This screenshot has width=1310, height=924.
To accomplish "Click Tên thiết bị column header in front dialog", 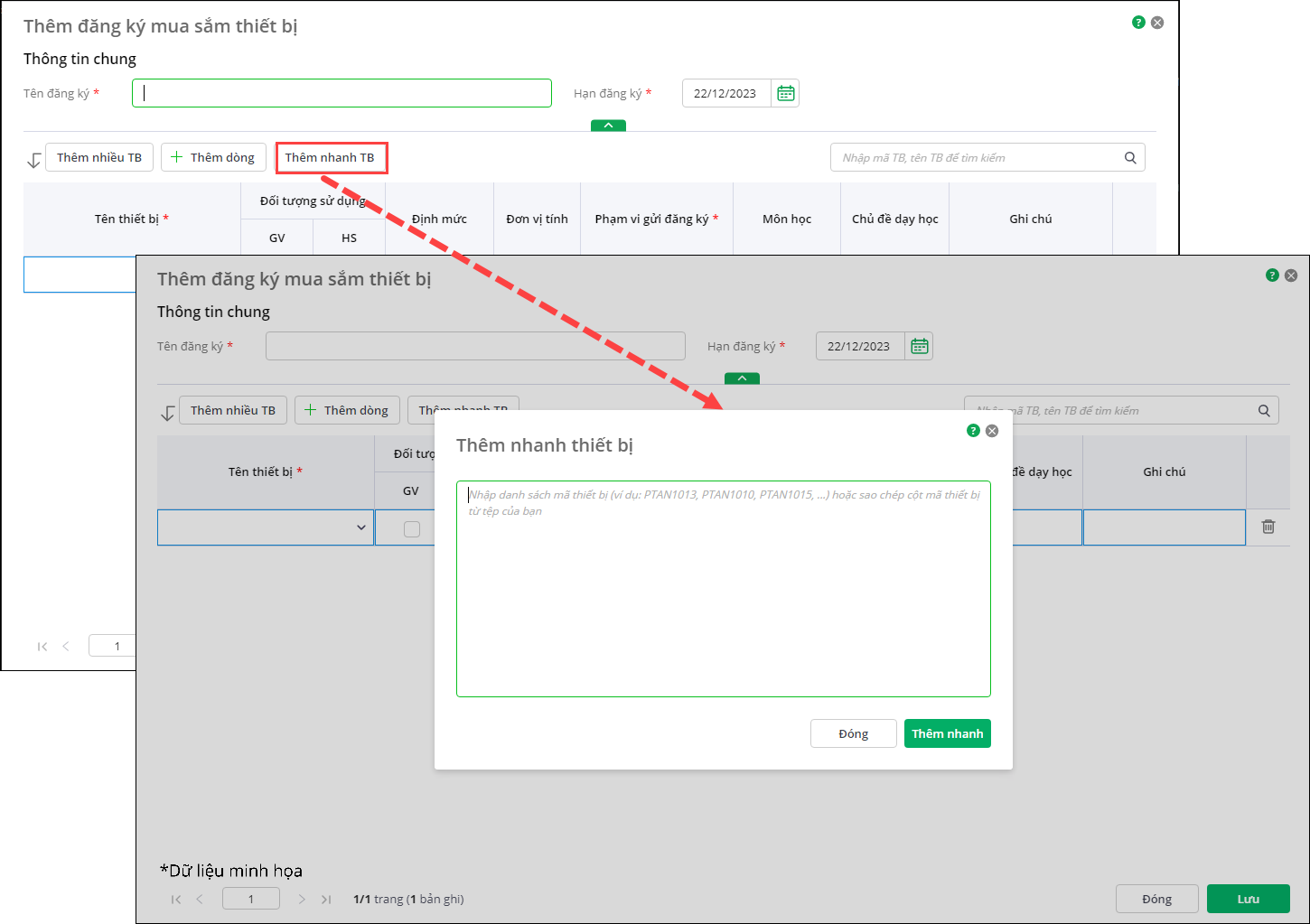I will click(x=266, y=471).
